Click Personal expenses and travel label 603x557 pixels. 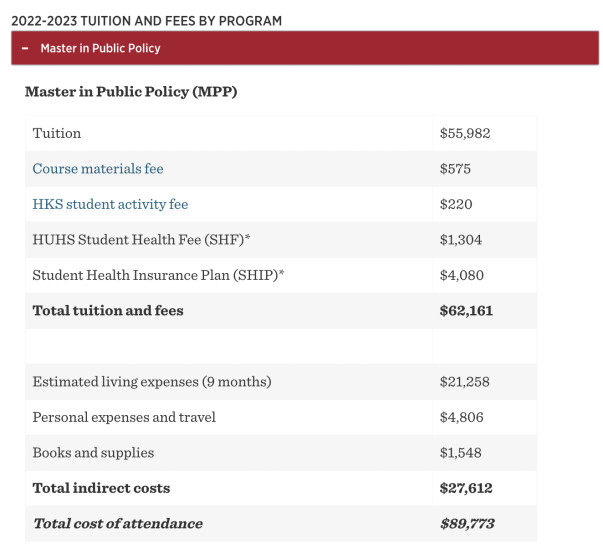[124, 417]
